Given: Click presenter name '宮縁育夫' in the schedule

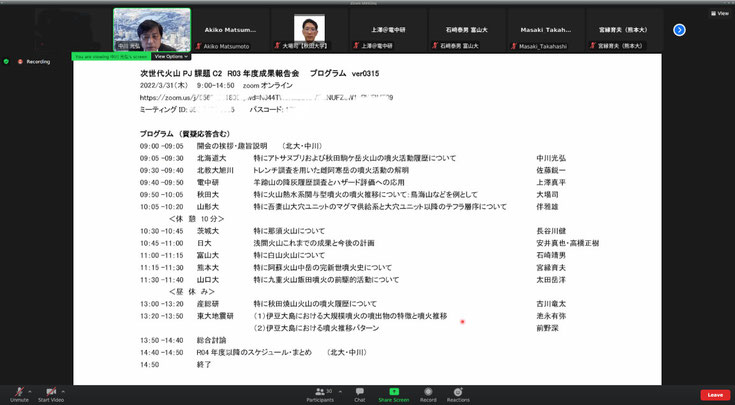Looking at the screenshot, I should pyautogui.click(x=551, y=268).
